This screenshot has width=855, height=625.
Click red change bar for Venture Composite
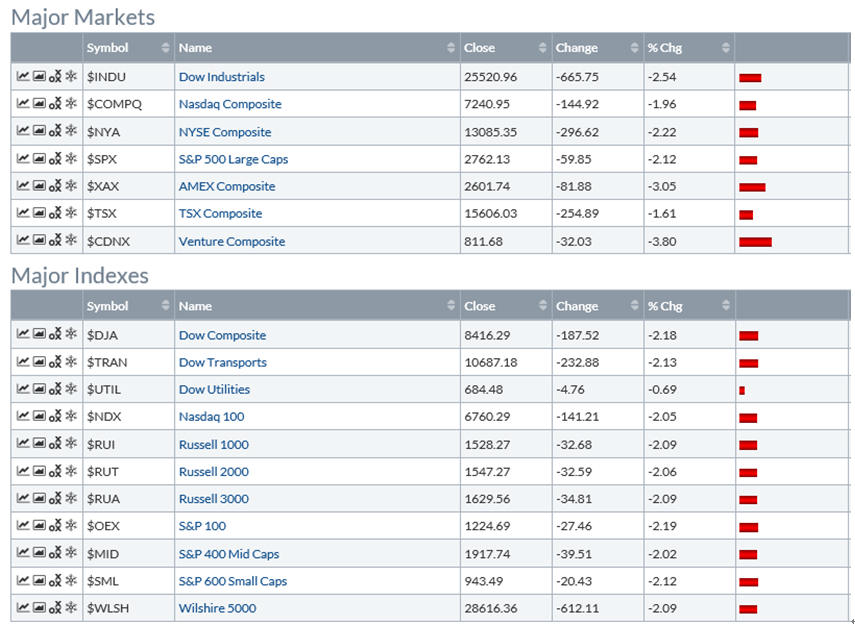755,241
